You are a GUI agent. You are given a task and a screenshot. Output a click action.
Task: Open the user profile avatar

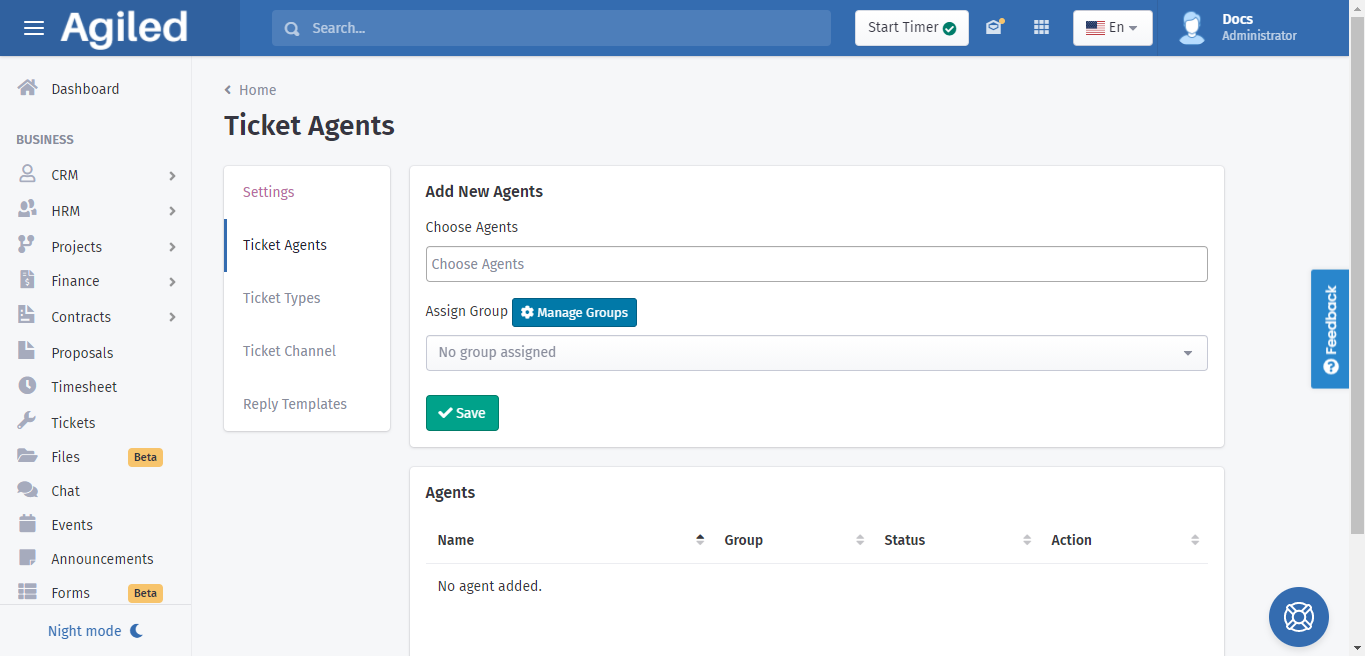pyautogui.click(x=1191, y=28)
